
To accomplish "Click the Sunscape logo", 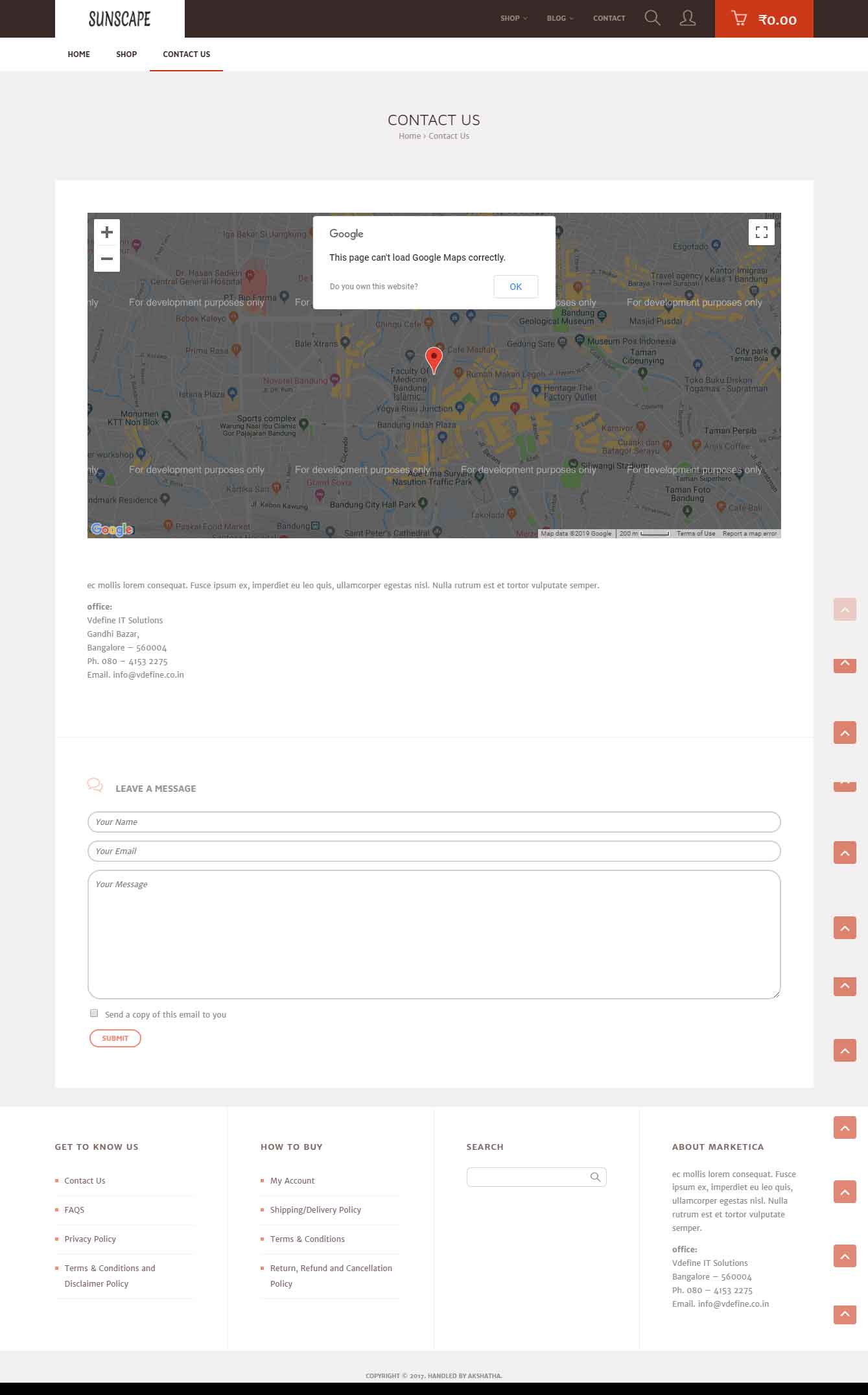I will point(119,19).
